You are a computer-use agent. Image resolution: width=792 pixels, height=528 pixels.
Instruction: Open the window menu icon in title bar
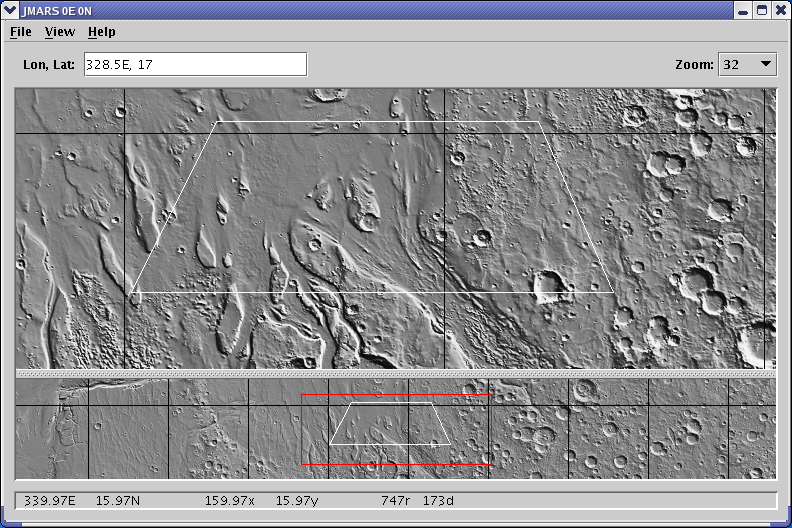(10, 10)
